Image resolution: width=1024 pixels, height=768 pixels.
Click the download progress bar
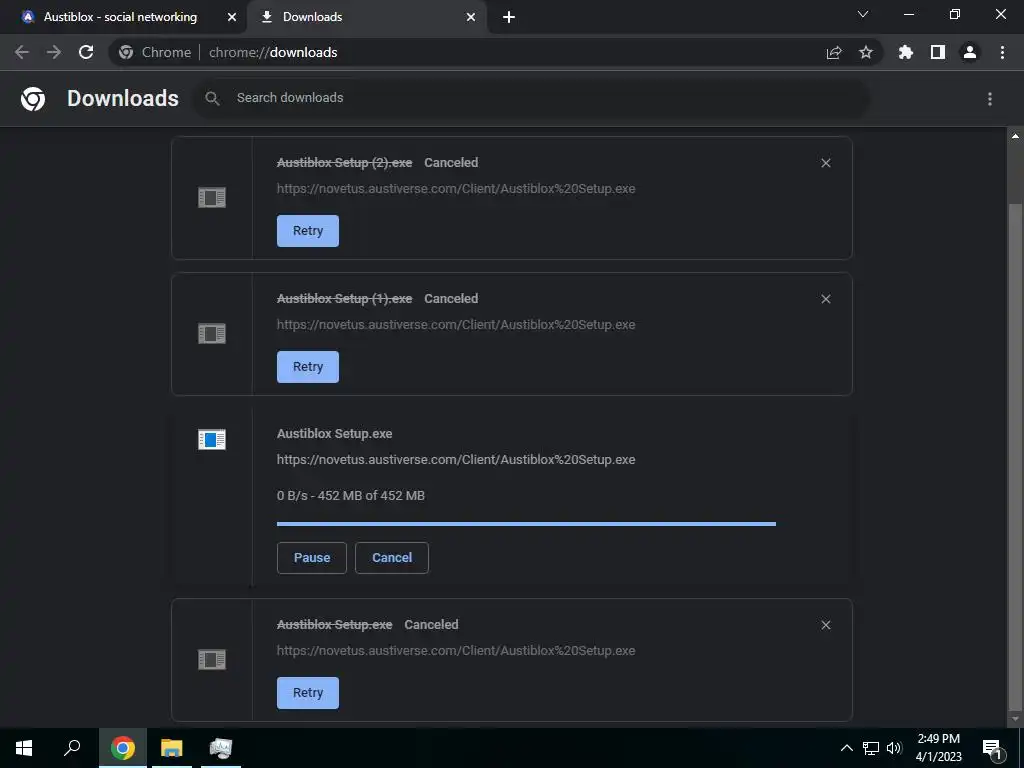coord(526,524)
